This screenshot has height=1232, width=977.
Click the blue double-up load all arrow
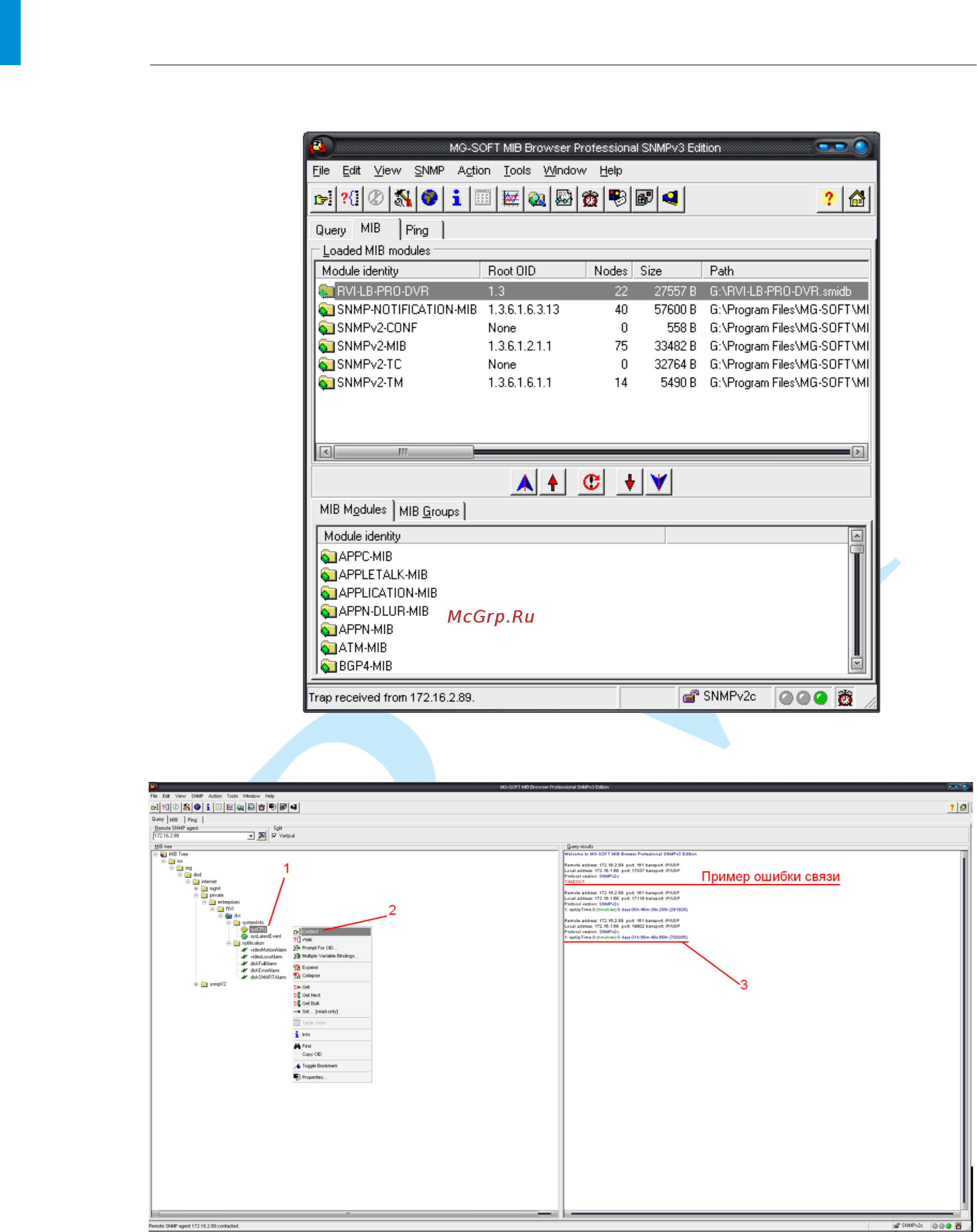click(x=524, y=482)
